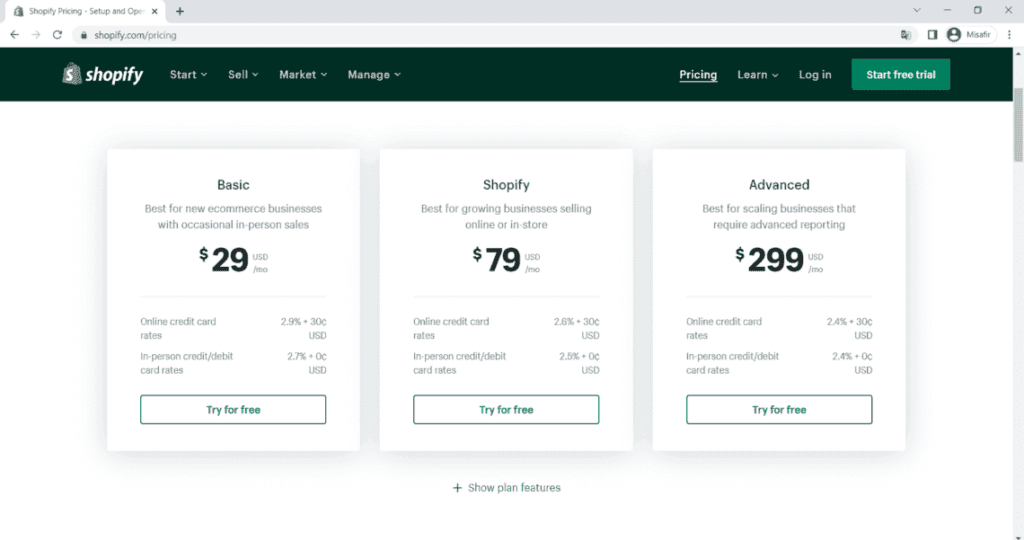
Task: Expand the Sell menu dropdown
Action: point(243,74)
